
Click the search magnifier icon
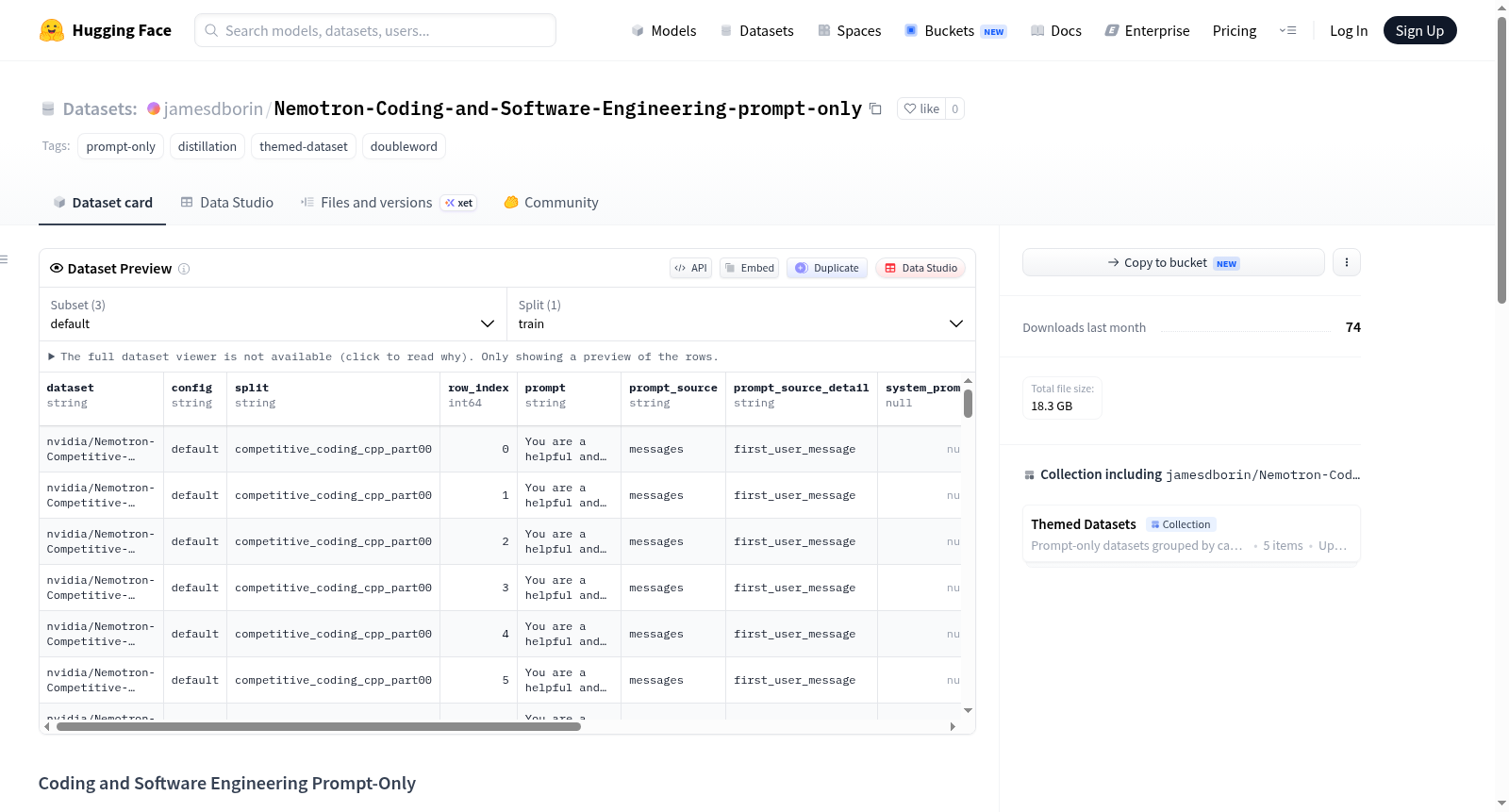tap(211, 30)
